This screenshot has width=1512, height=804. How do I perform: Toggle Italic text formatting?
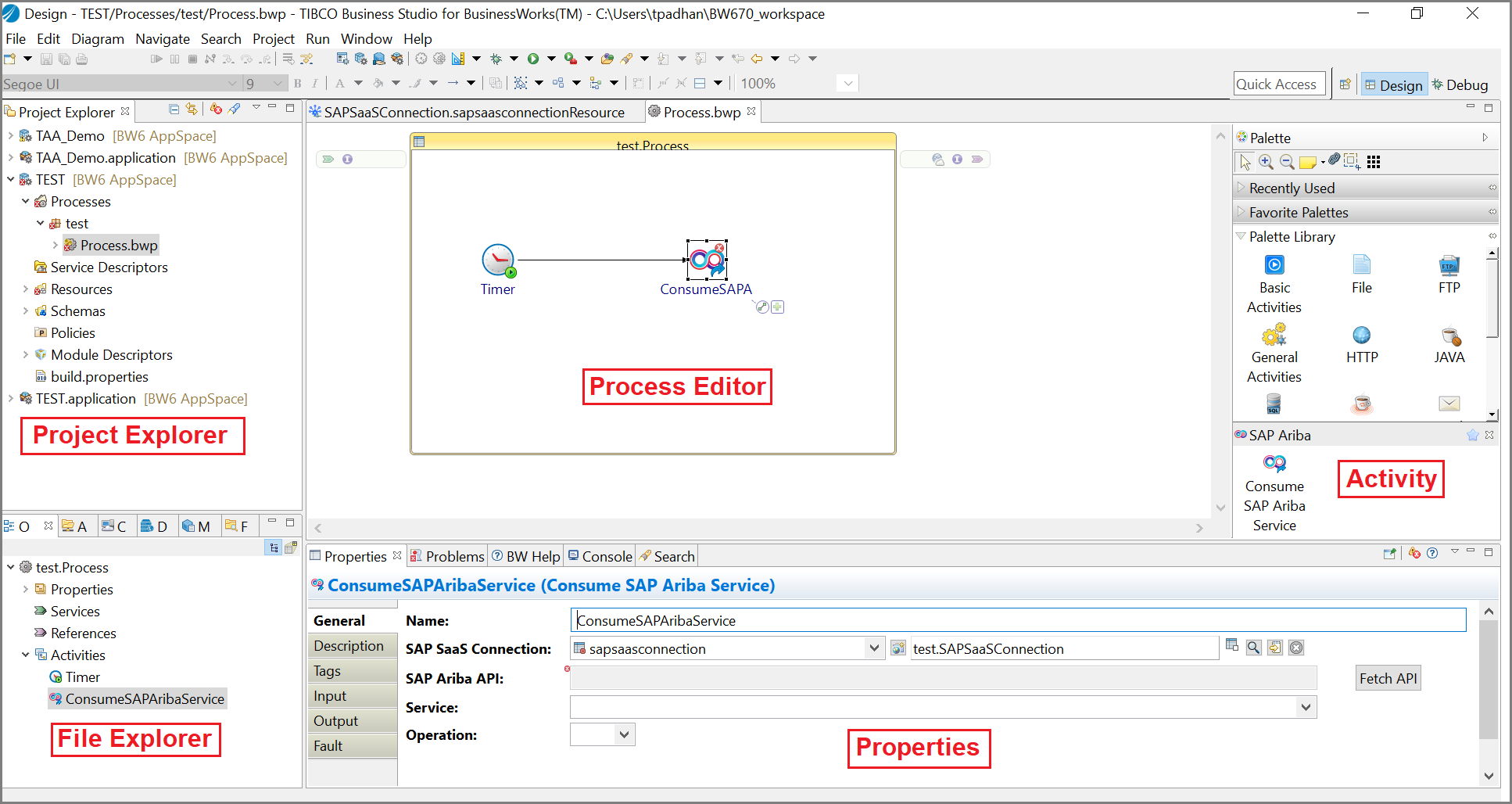pos(315,84)
